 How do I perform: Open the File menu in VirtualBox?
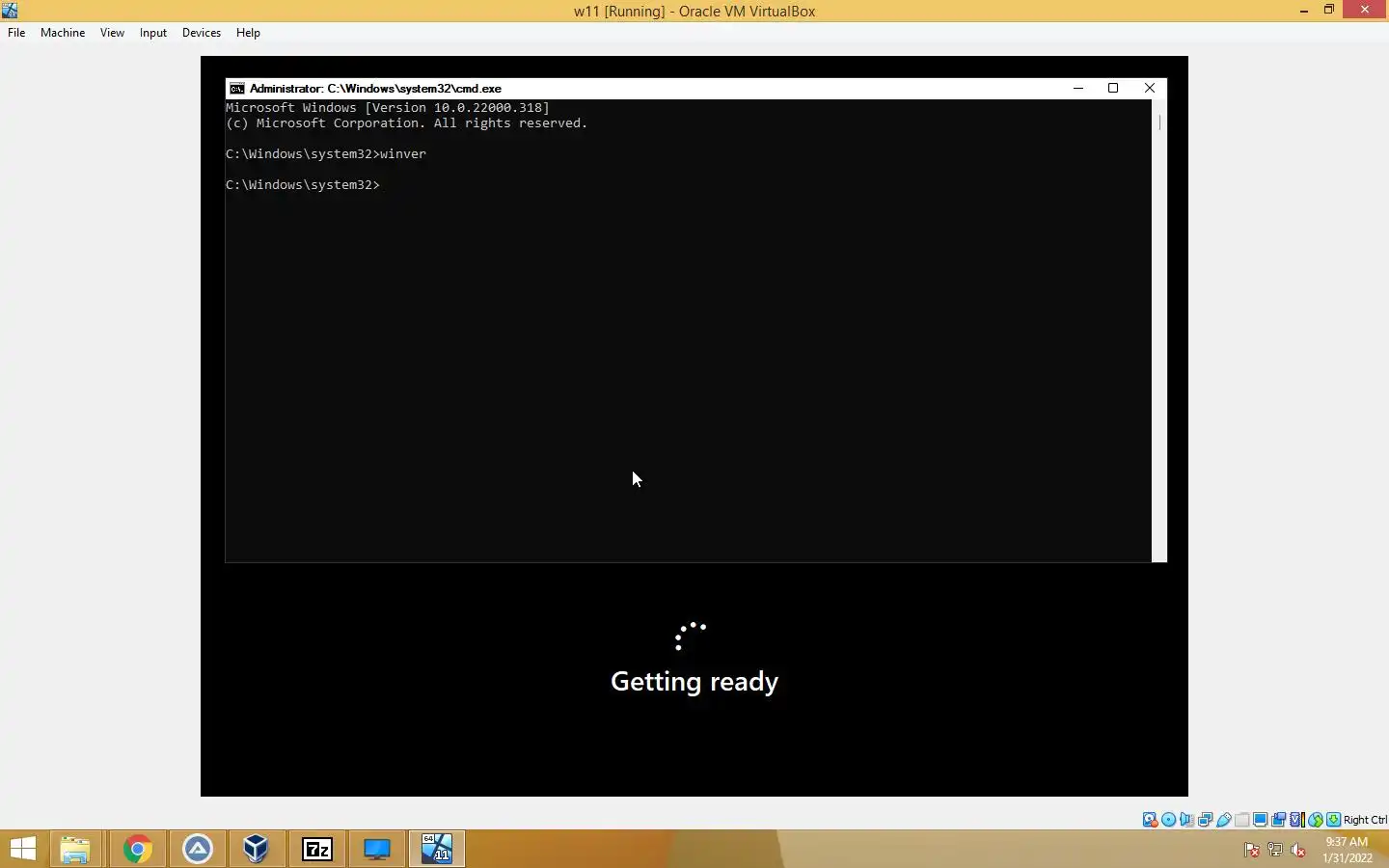pyautogui.click(x=16, y=33)
